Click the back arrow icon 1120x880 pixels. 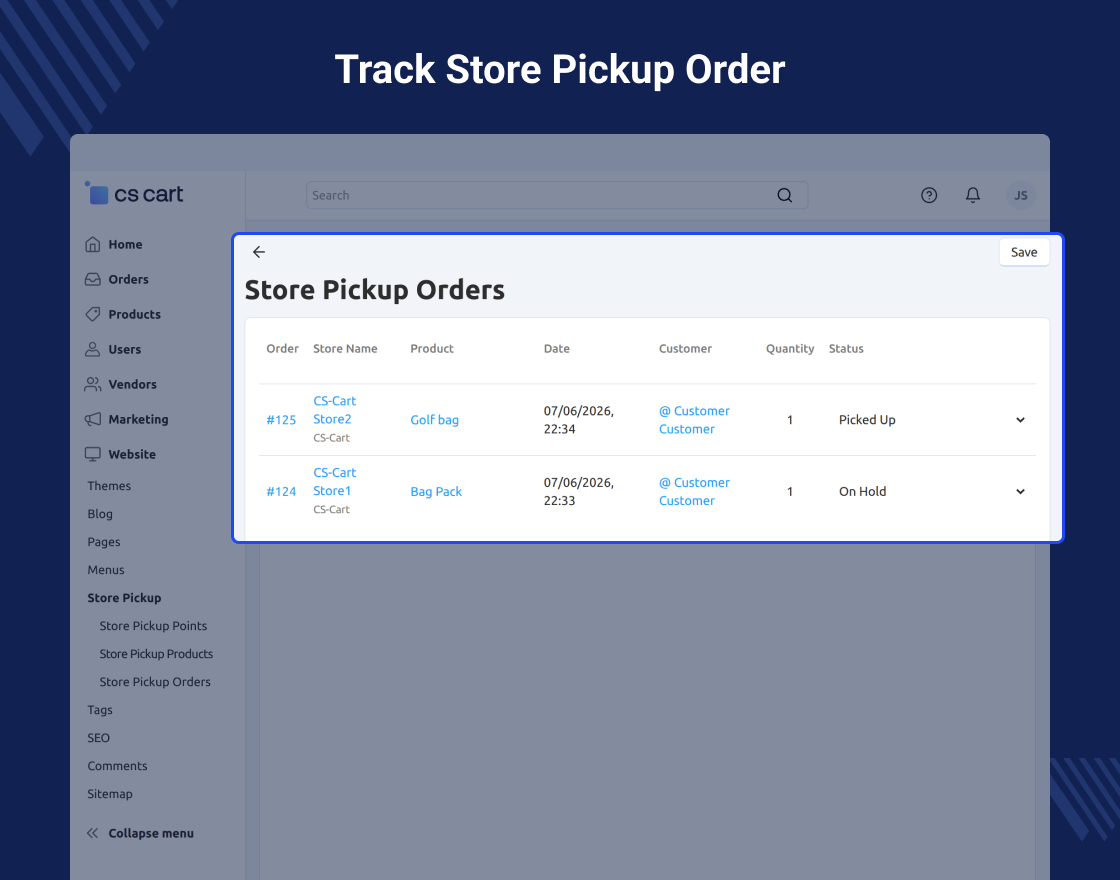pos(259,251)
